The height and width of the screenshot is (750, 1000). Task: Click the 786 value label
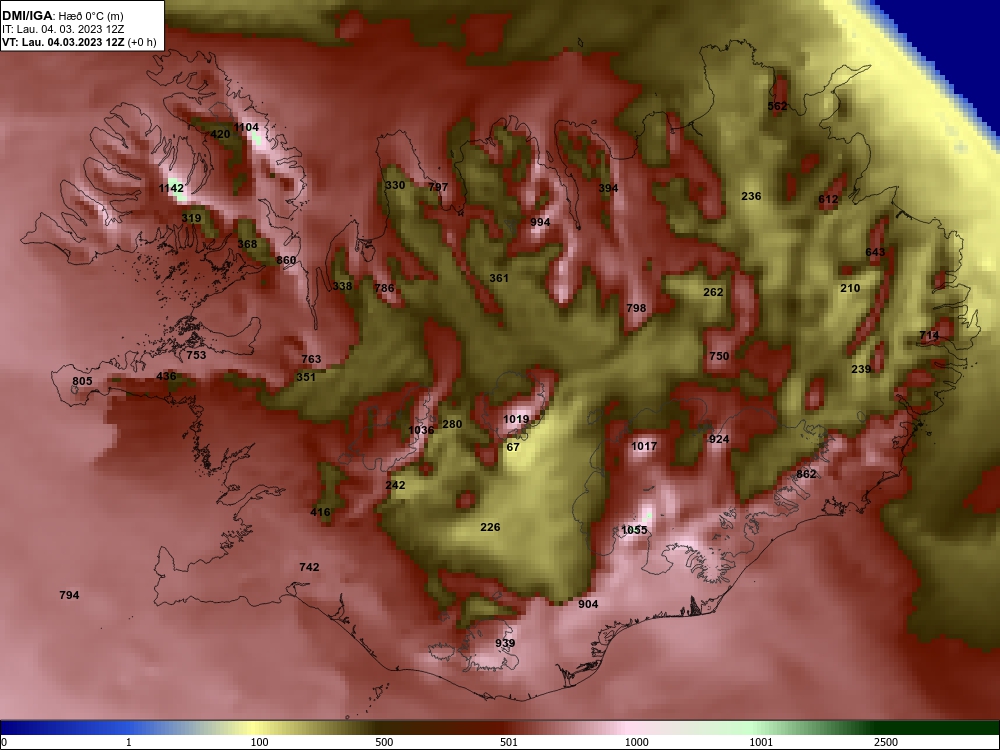(x=384, y=288)
